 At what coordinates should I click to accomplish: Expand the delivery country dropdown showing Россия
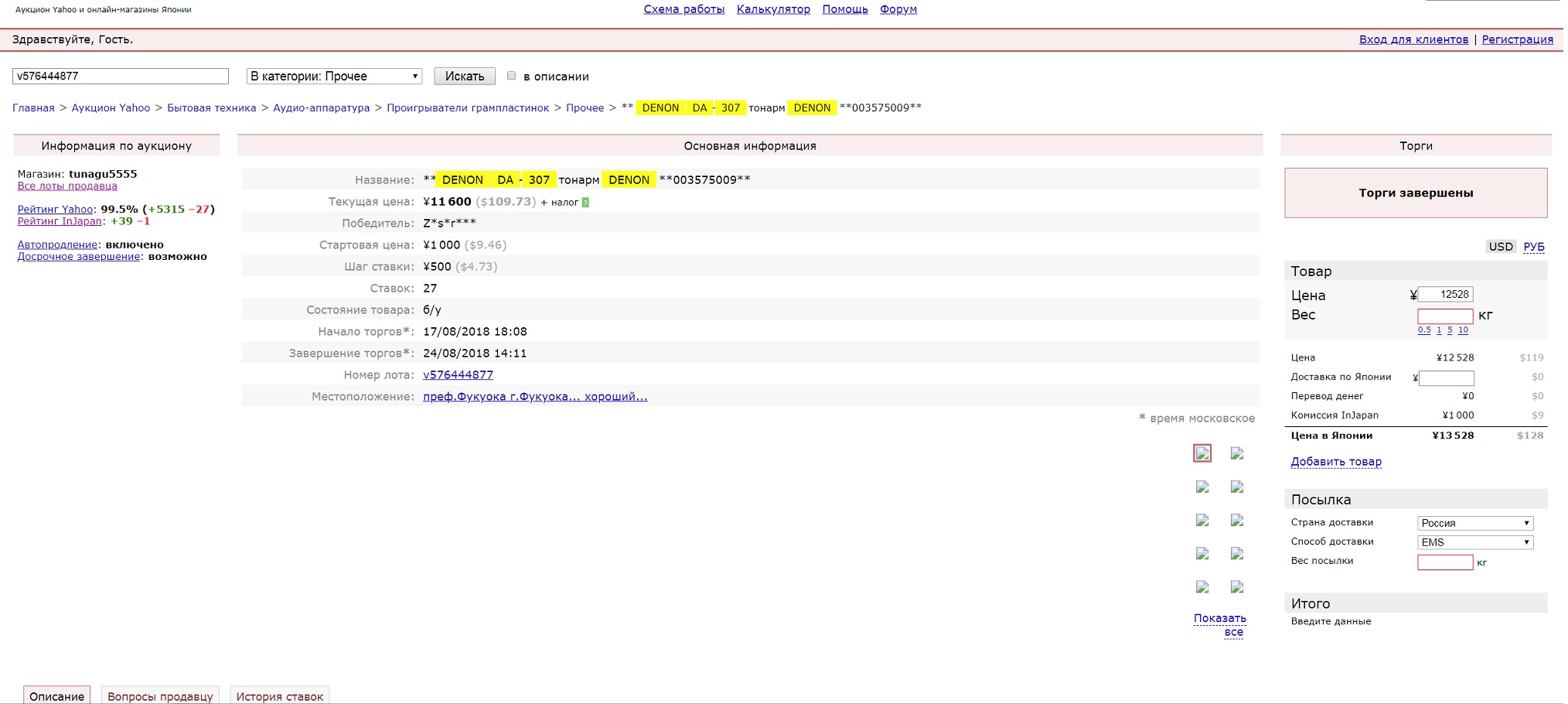point(1474,523)
